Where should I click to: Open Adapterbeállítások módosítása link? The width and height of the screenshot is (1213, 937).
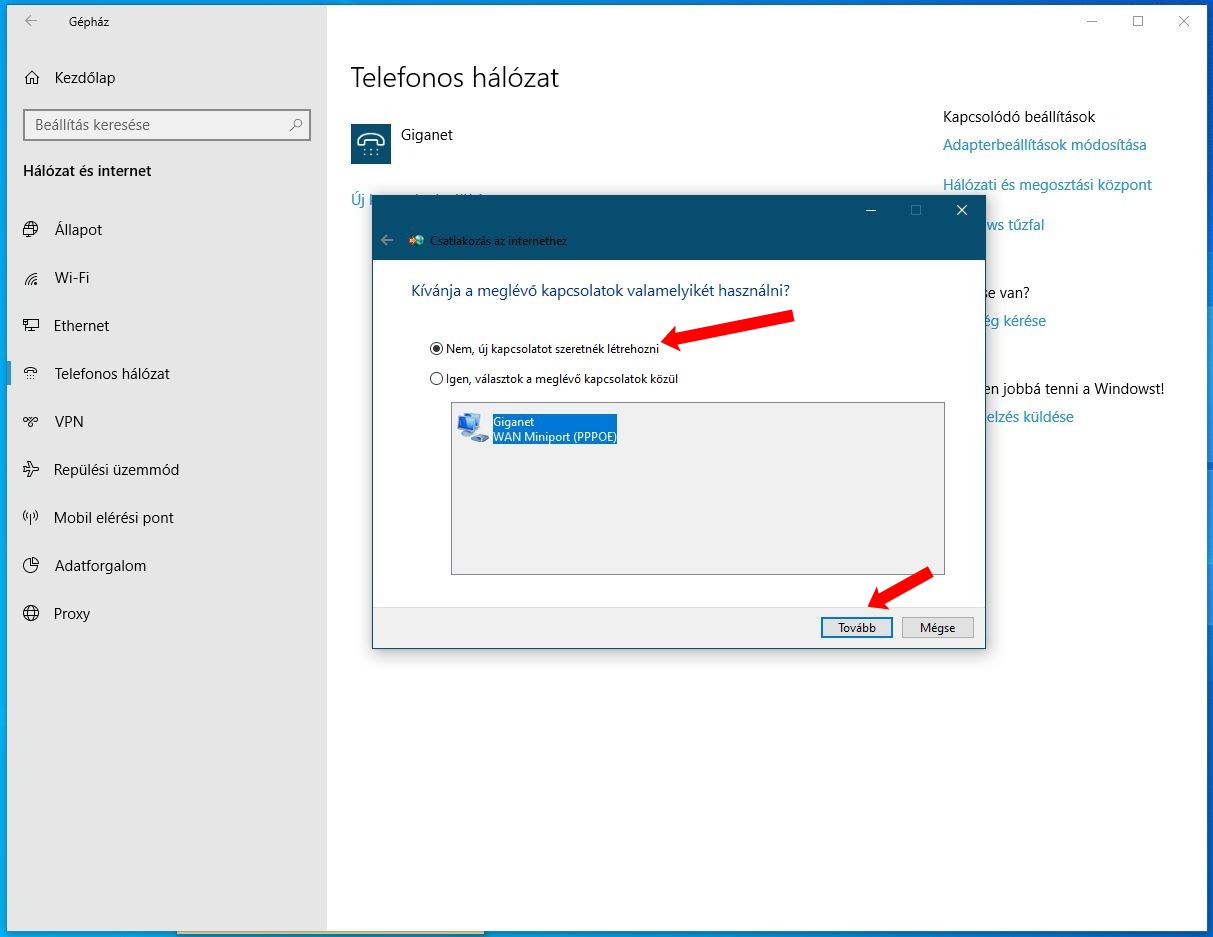1044,145
